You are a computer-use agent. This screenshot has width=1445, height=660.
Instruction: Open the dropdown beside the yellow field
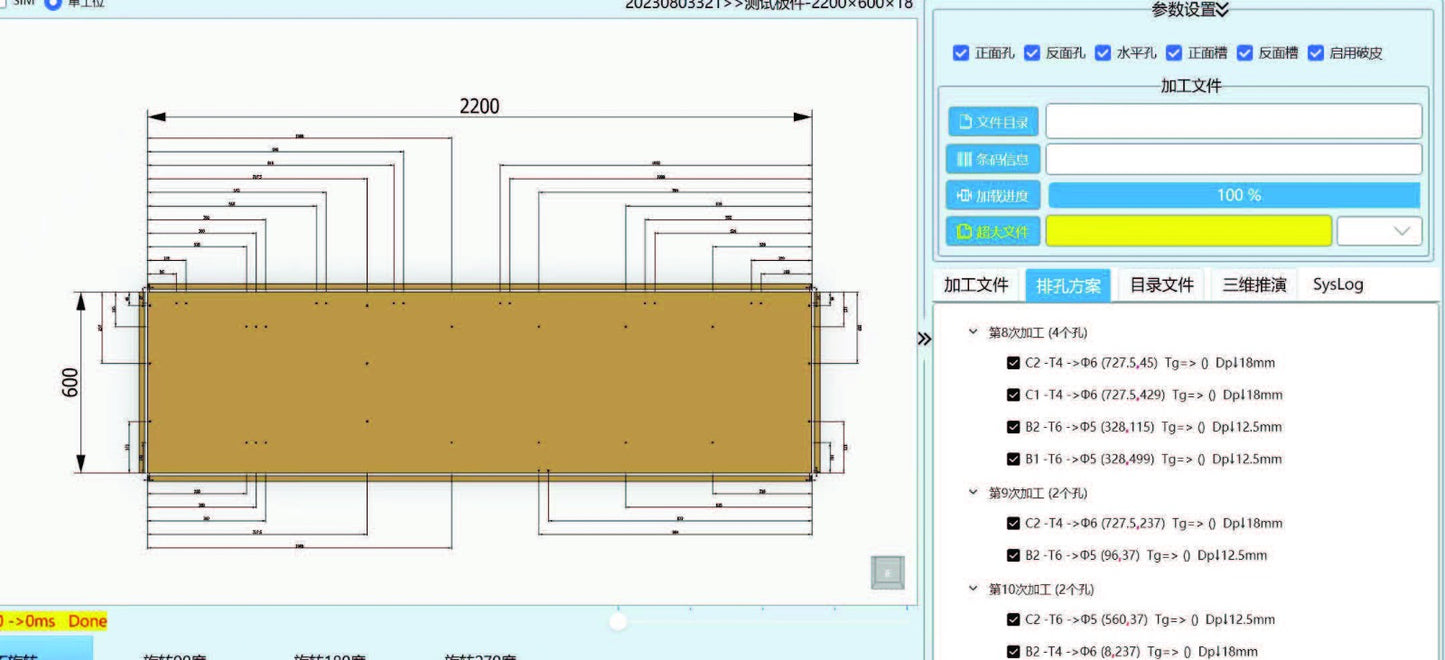pyautogui.click(x=1379, y=232)
